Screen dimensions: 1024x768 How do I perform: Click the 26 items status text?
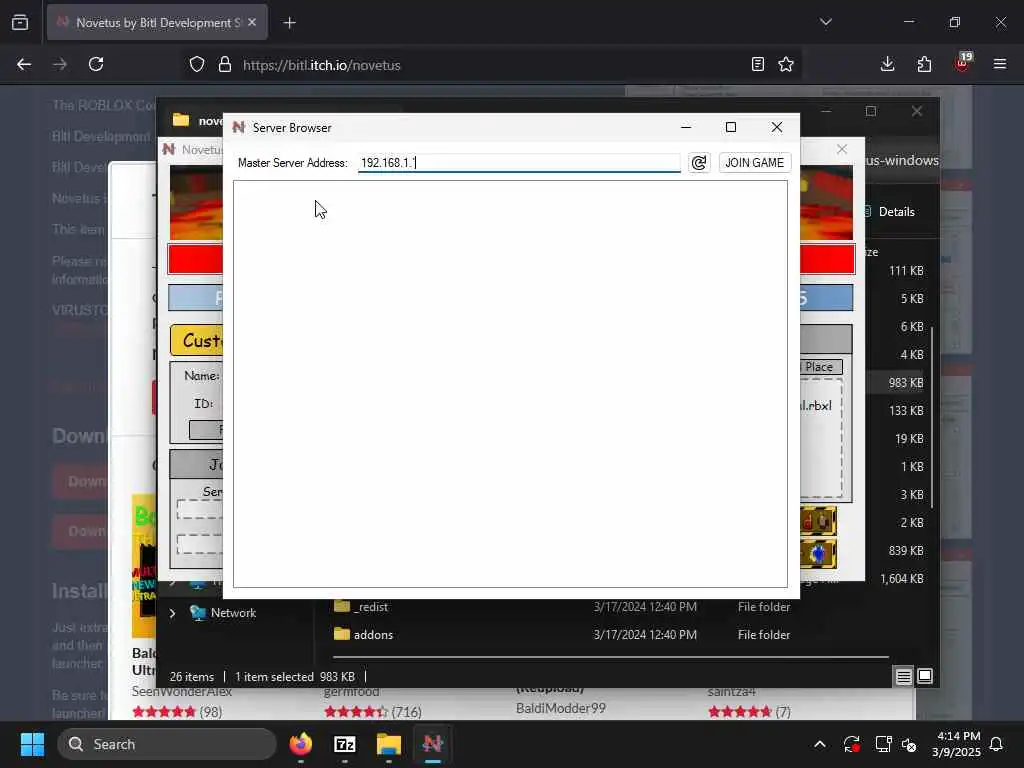click(191, 677)
